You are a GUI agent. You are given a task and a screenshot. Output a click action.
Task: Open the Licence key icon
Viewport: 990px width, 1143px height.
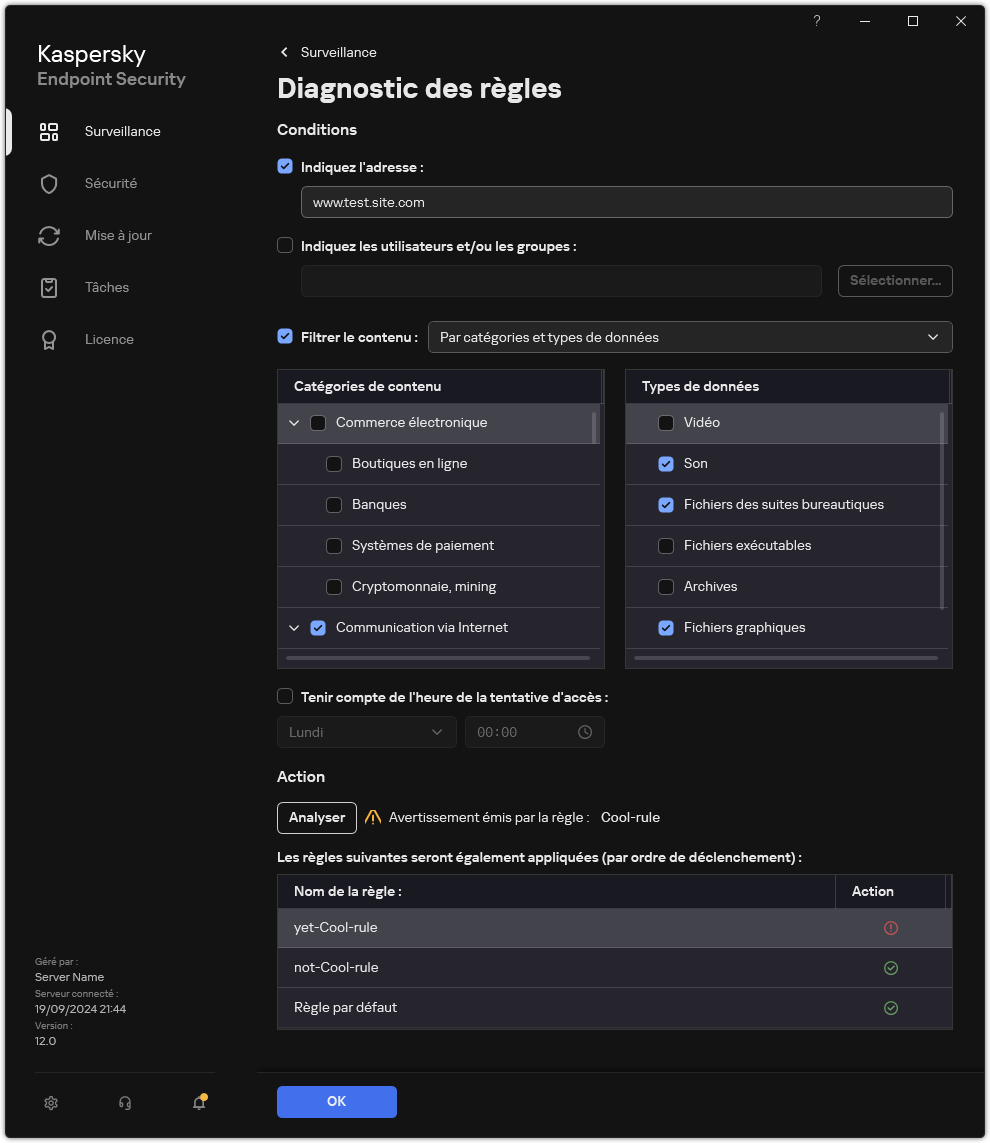click(49, 339)
